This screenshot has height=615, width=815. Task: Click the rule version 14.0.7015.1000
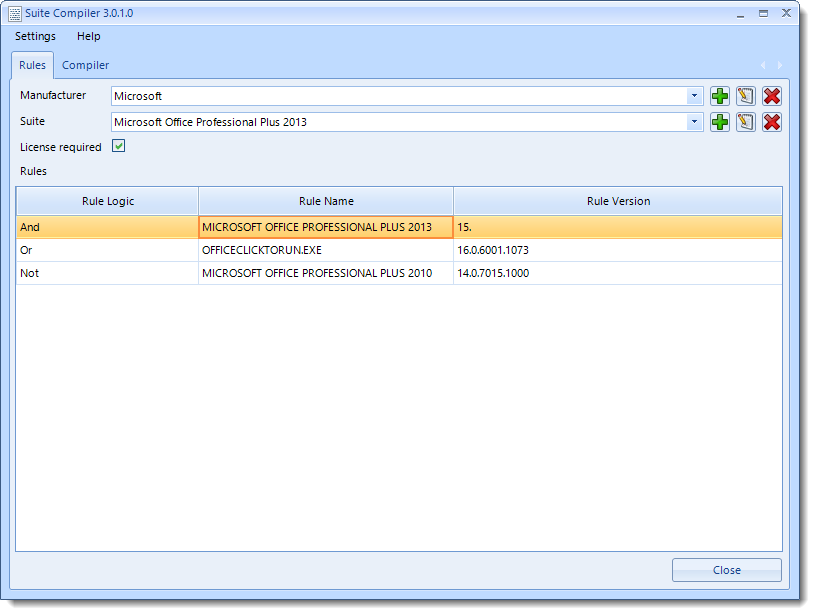[618, 273]
